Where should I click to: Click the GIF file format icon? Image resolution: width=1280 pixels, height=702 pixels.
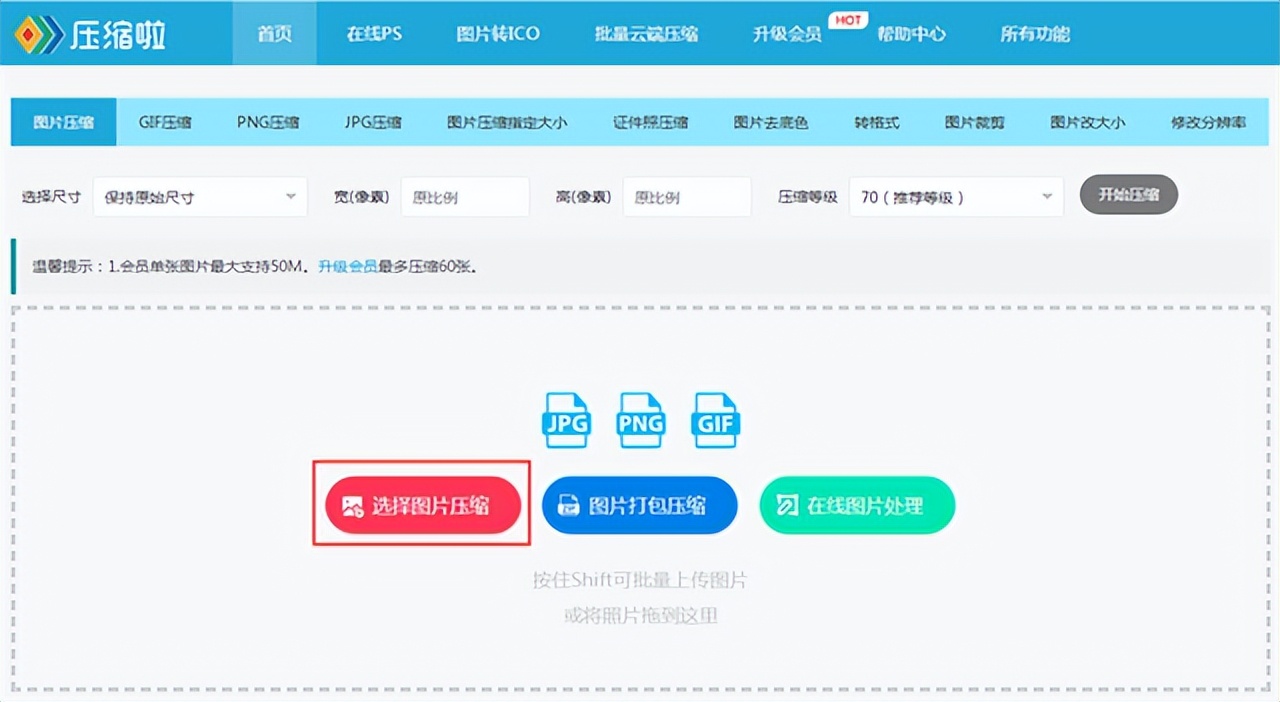point(714,419)
